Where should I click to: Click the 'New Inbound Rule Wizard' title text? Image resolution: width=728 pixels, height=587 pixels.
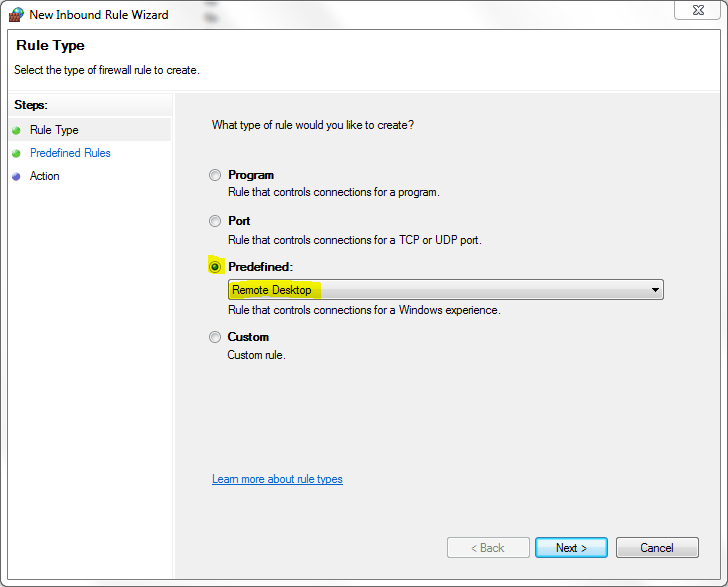98,15
